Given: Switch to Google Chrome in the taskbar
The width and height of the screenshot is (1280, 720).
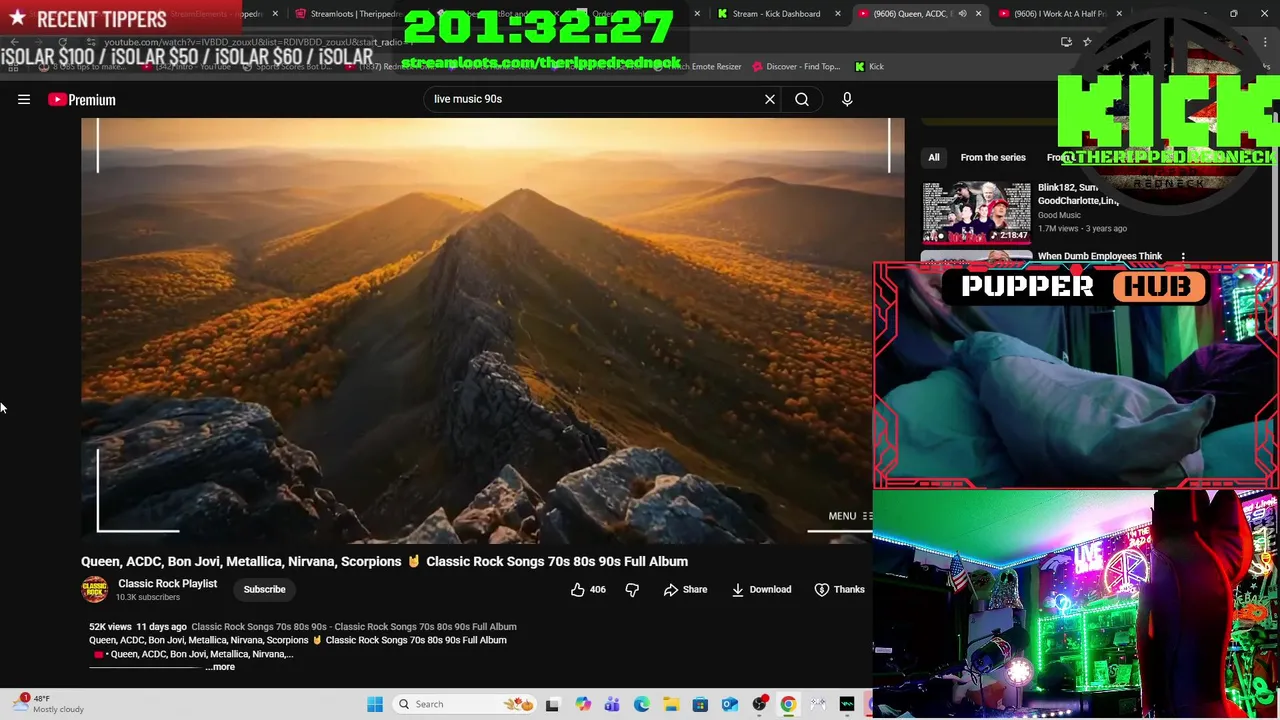Looking at the screenshot, I should pos(789,704).
